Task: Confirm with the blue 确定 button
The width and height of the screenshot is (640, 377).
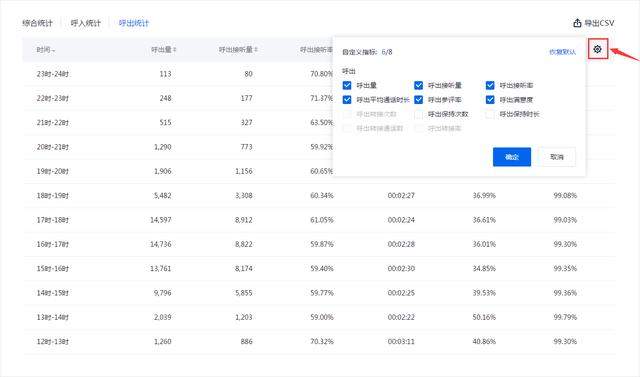Action: (x=512, y=157)
